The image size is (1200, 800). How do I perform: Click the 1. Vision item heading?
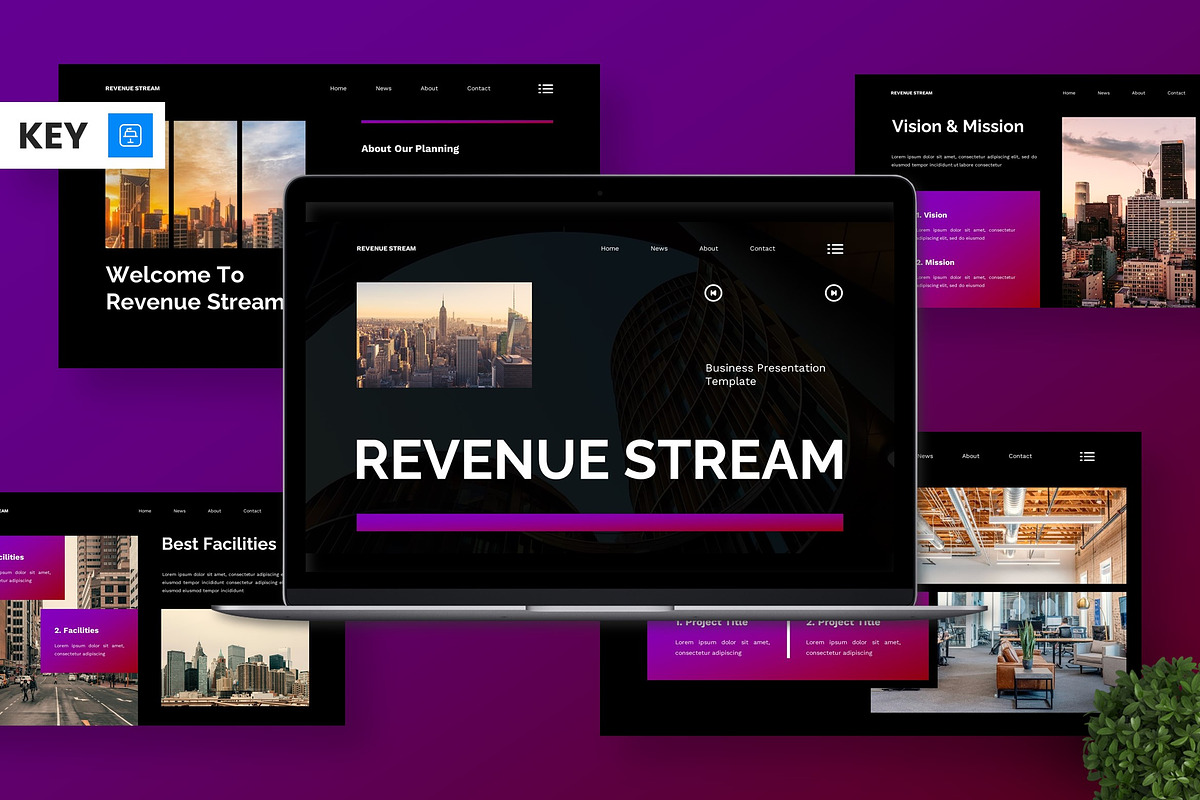click(931, 215)
